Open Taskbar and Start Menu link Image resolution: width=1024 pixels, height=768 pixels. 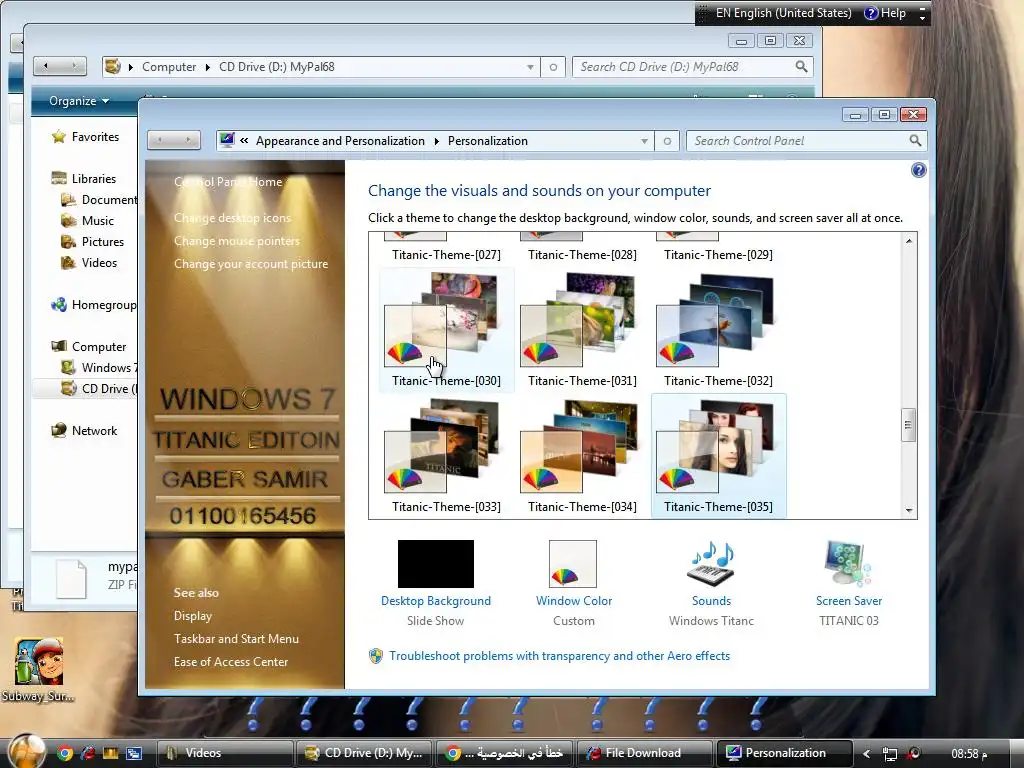(x=236, y=639)
